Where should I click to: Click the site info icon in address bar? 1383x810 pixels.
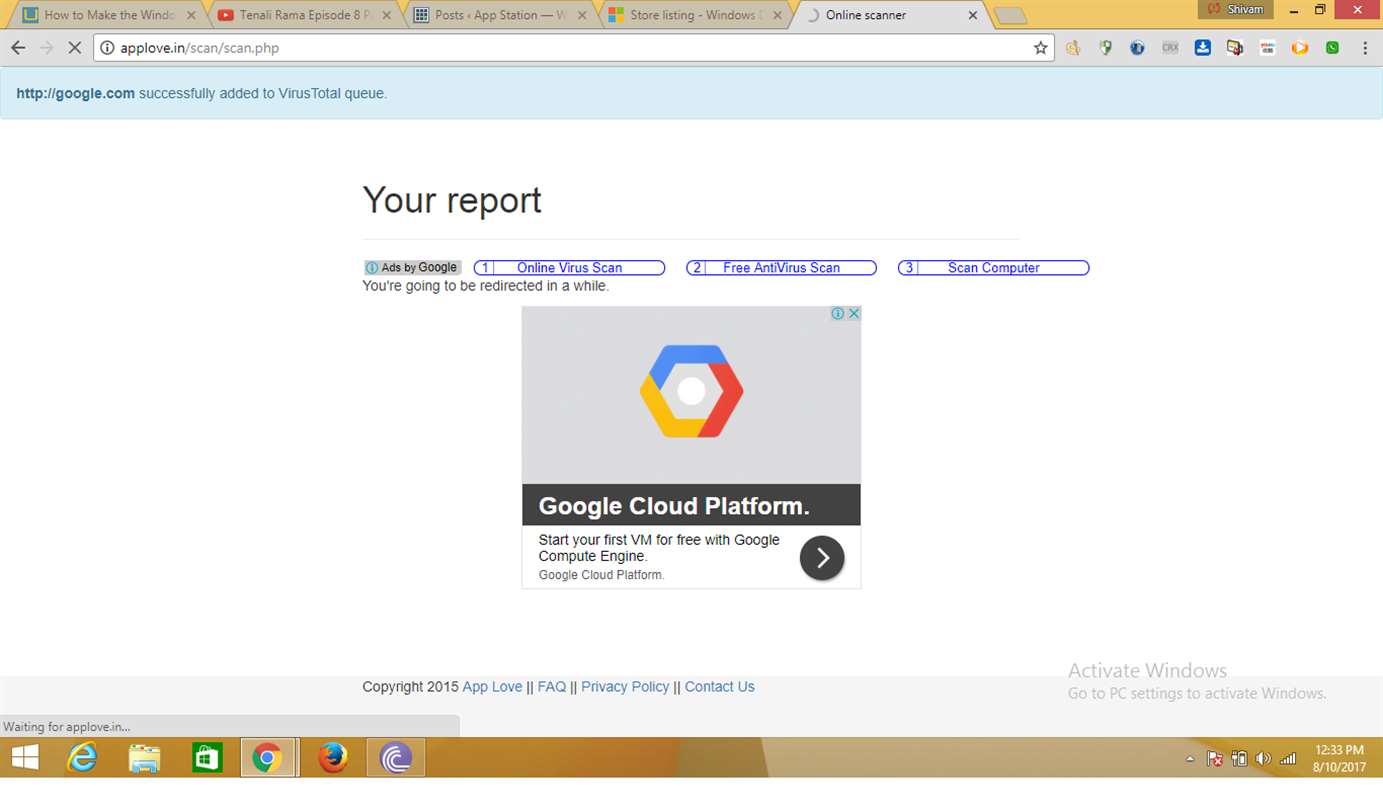pos(108,48)
